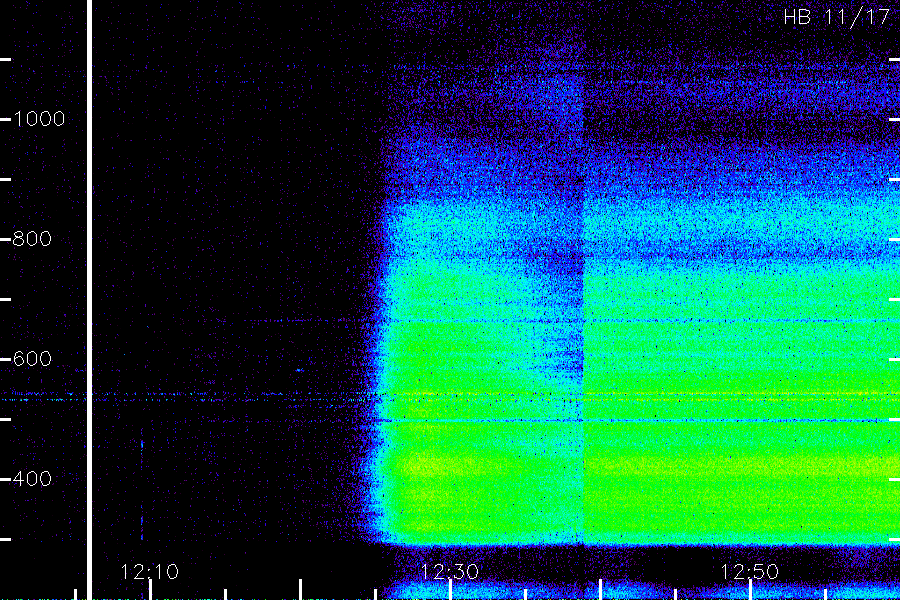The image size is (900, 600).
Task: Click the 12:10 time axis label
Action: tap(149, 572)
